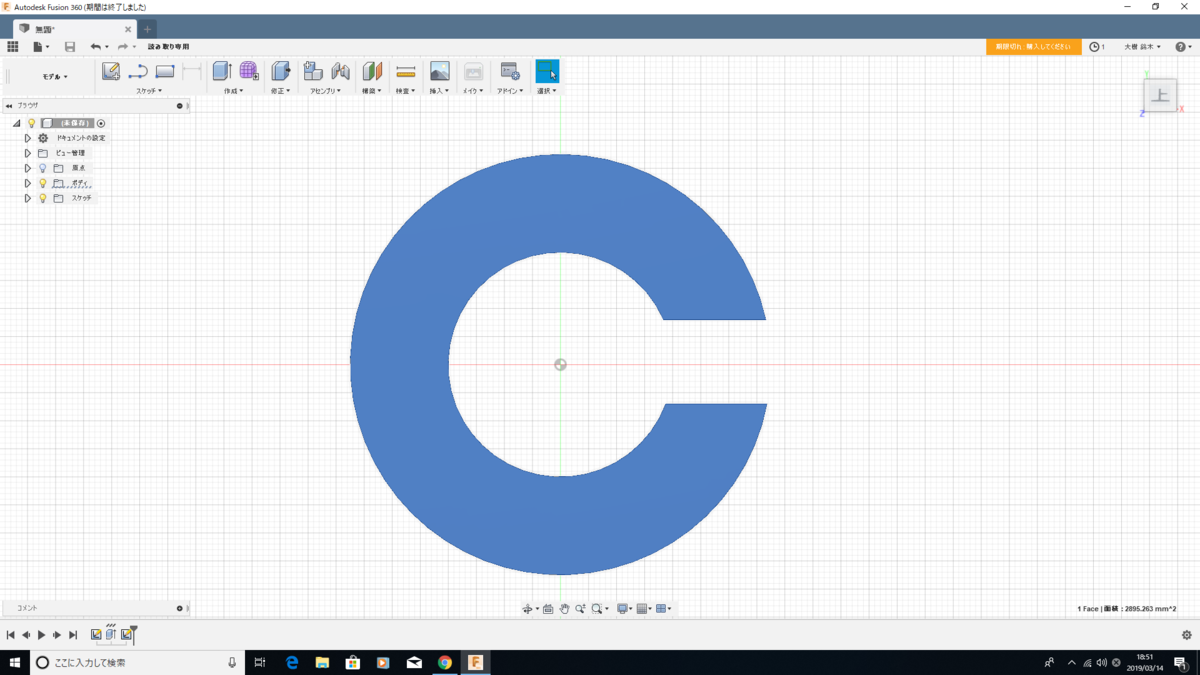Open the スケッチ toolbar menu
The image size is (1200, 675).
[148, 91]
